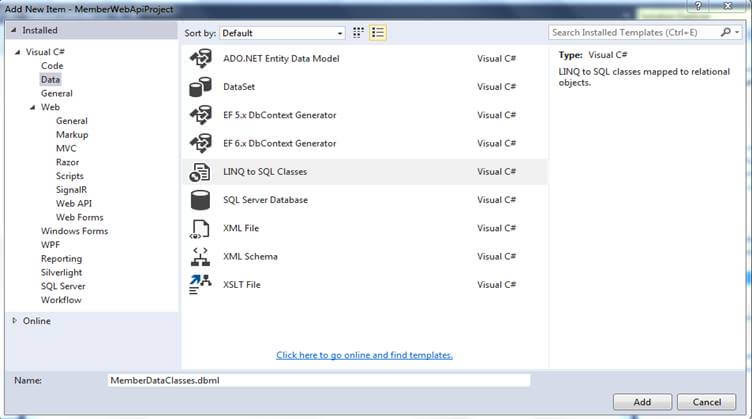Select General under Web

tap(71, 121)
